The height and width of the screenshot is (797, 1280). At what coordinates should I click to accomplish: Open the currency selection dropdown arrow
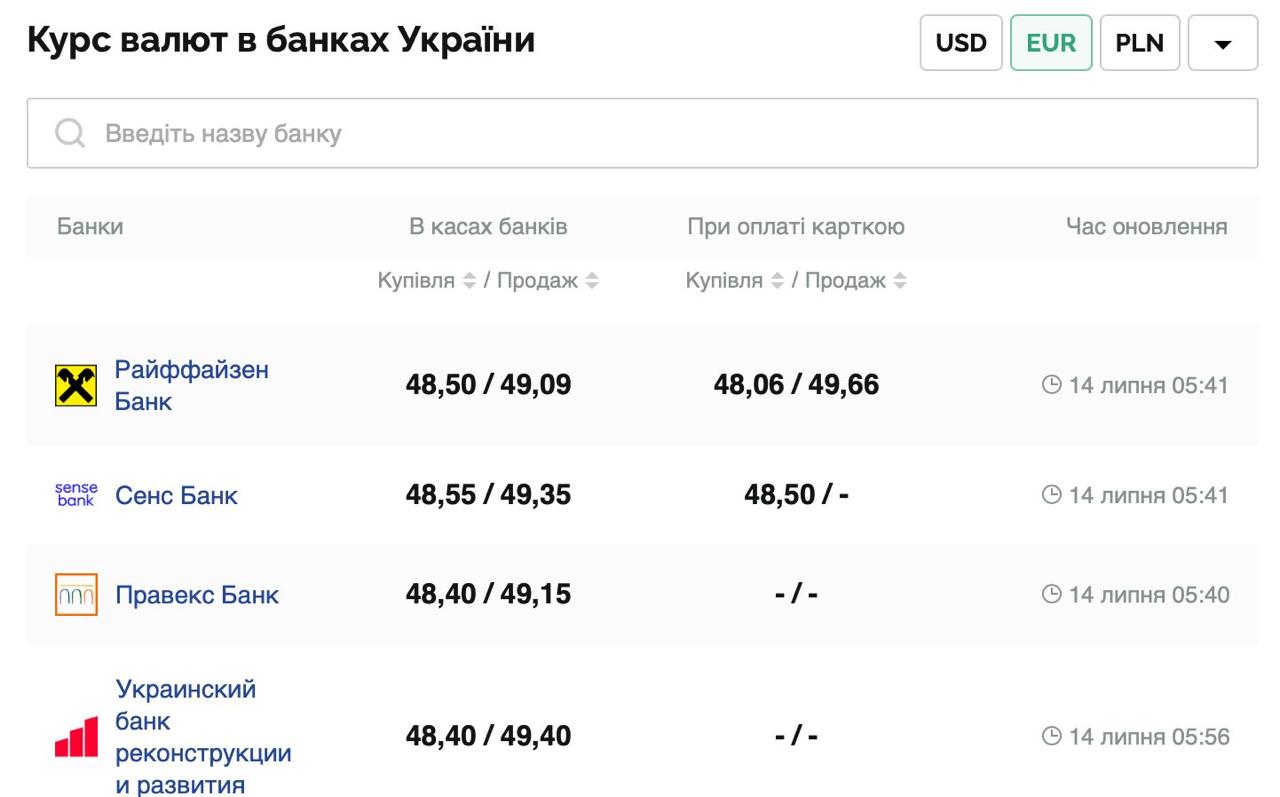(1224, 42)
